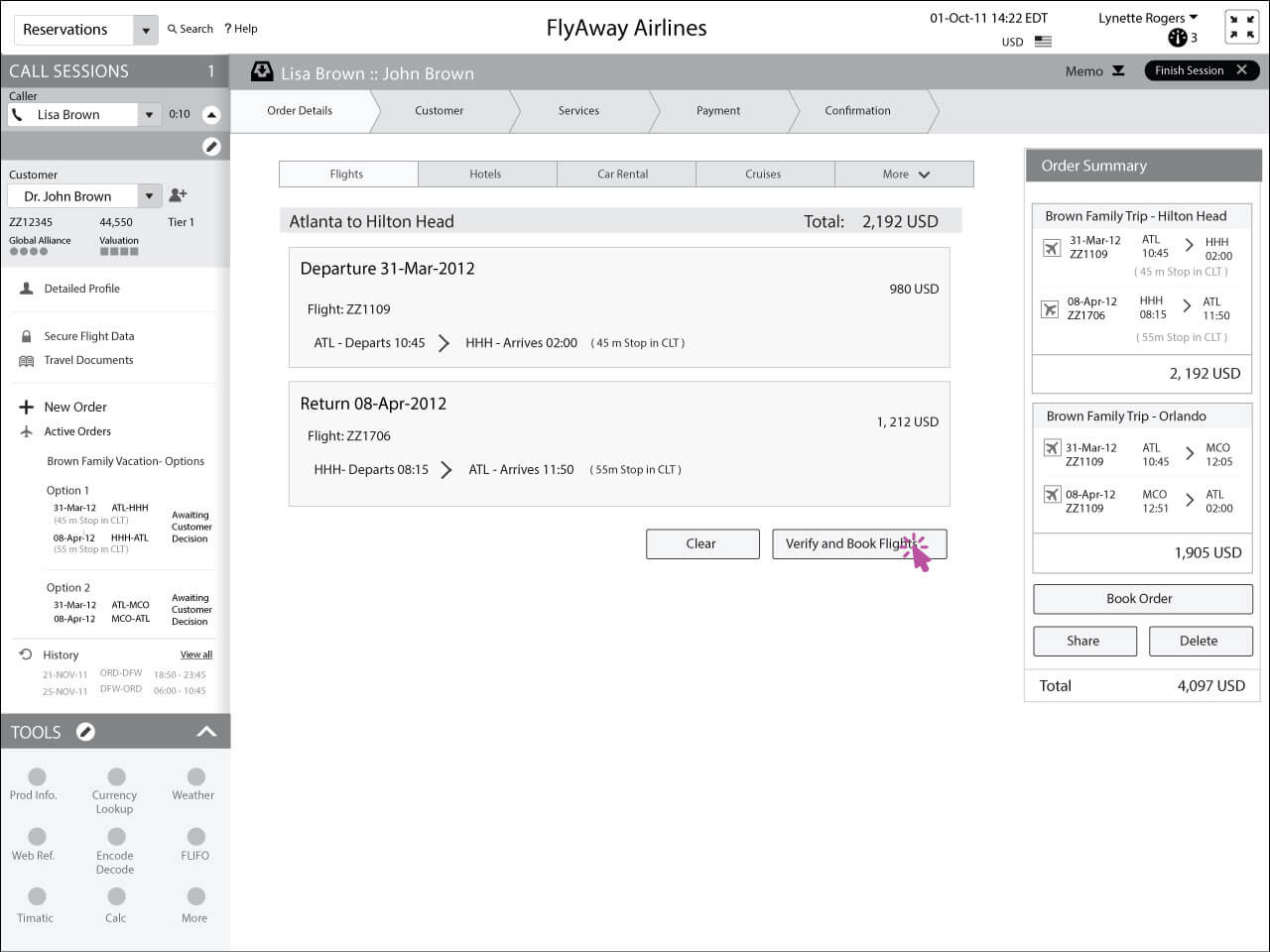Launch the Timatic tool
Image resolution: width=1270 pixels, height=952 pixels.
[37, 897]
